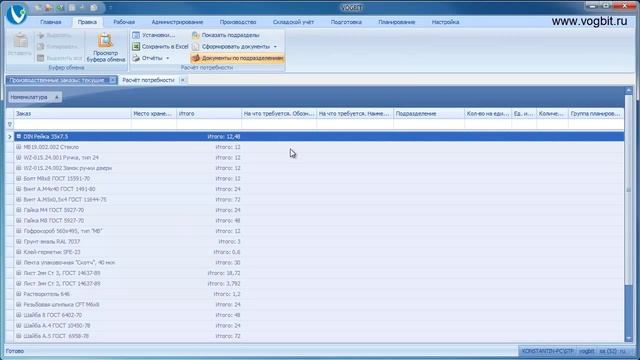Image resolution: width=640 pixels, height=360 pixels.
Task: Sort by the Итого column header
Action: coord(209,113)
